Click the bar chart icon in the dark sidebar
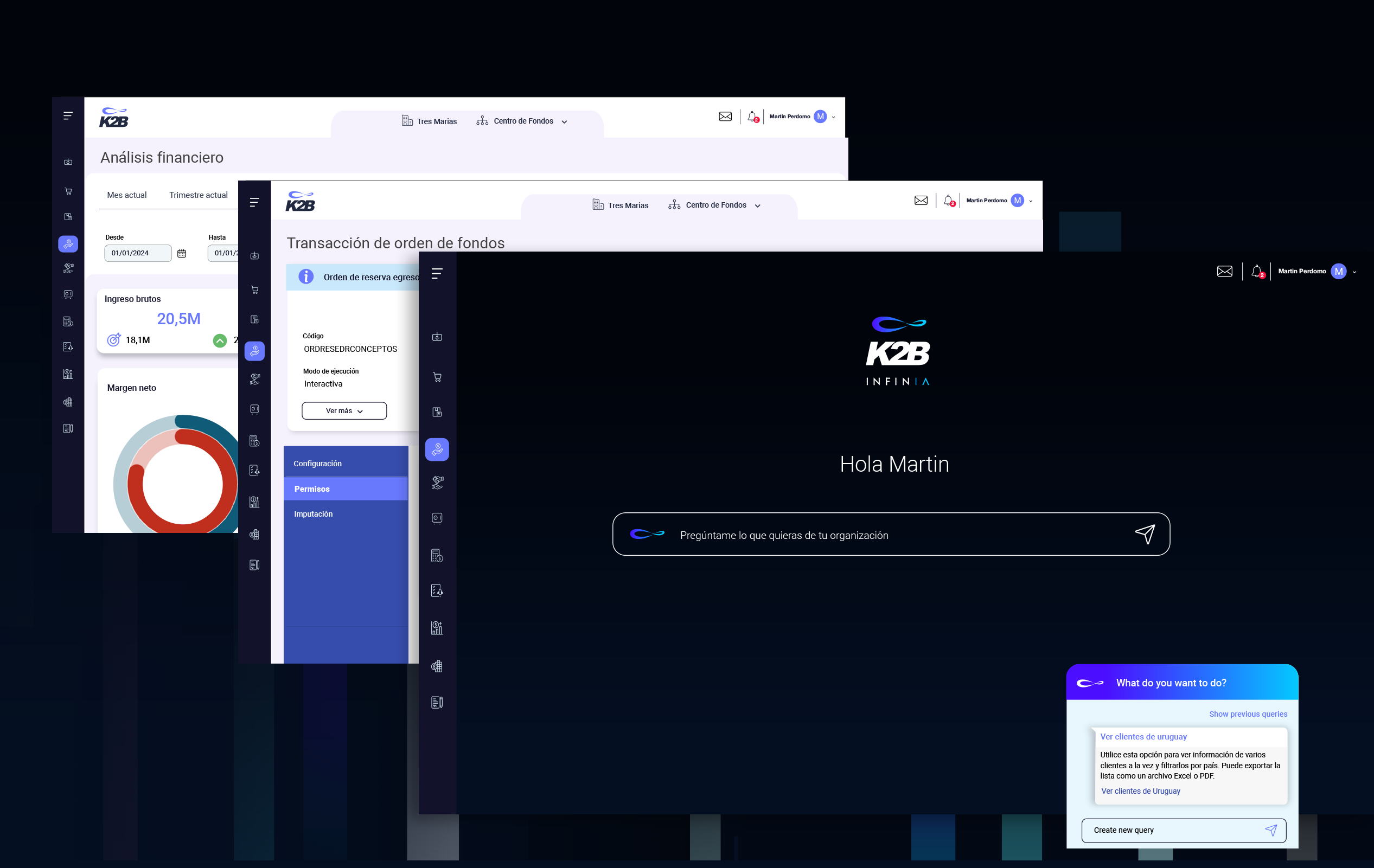Screen dimensions: 1374x868 437,627
